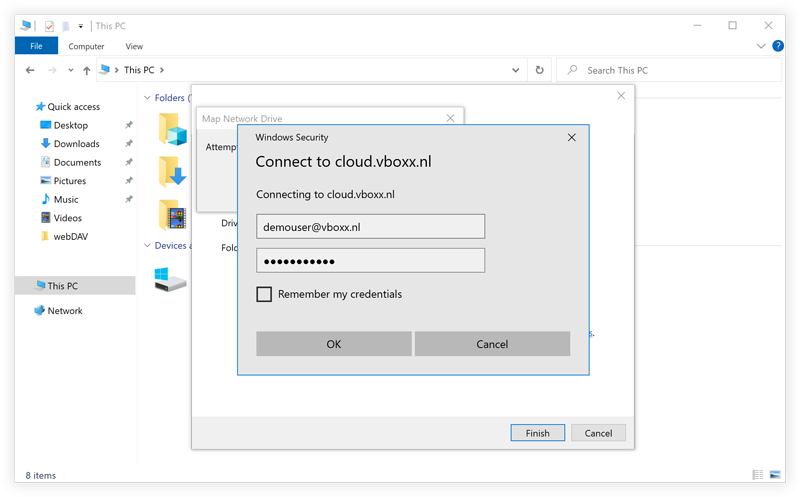Expand the ribbon chevron
This screenshot has width=800, height=497.
(x=761, y=46)
